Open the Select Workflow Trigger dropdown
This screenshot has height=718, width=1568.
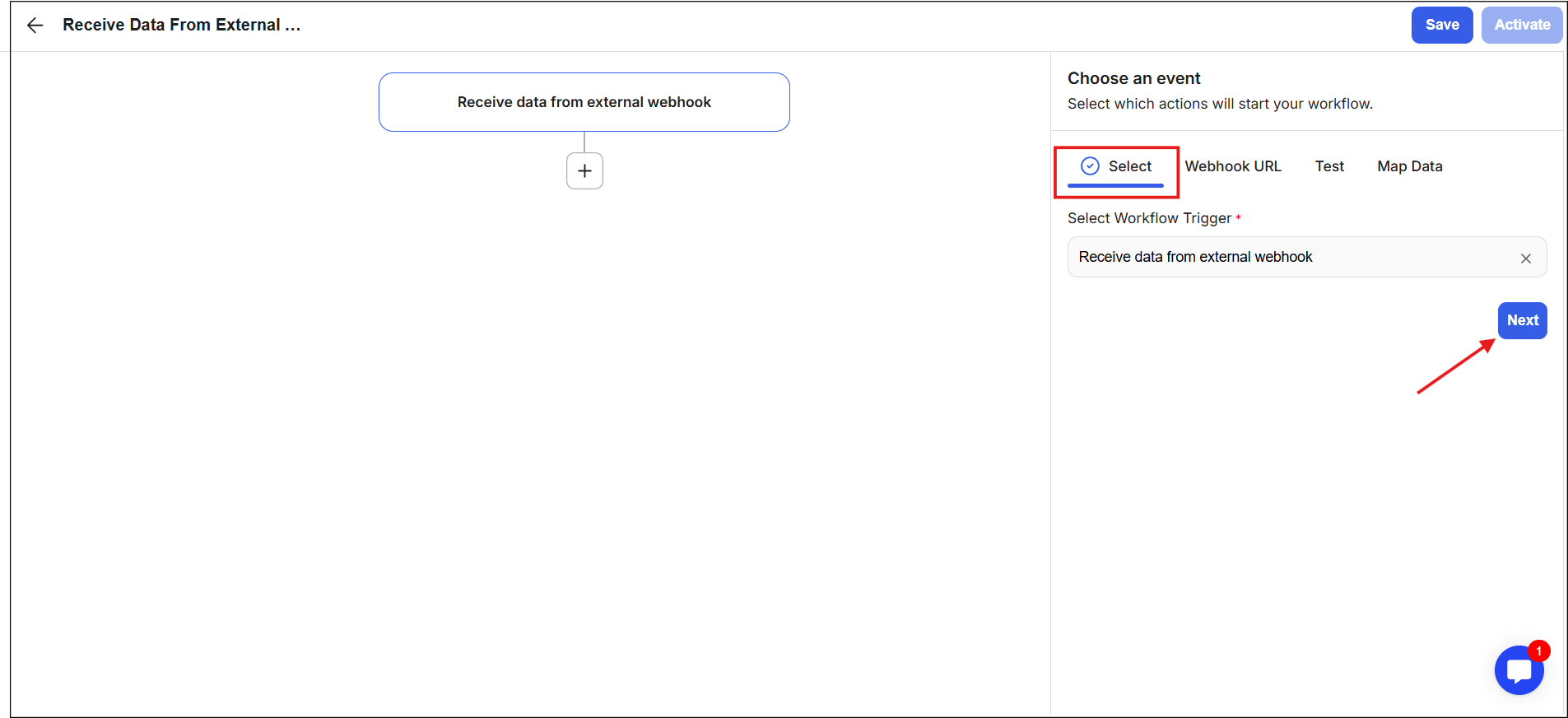coord(1292,258)
